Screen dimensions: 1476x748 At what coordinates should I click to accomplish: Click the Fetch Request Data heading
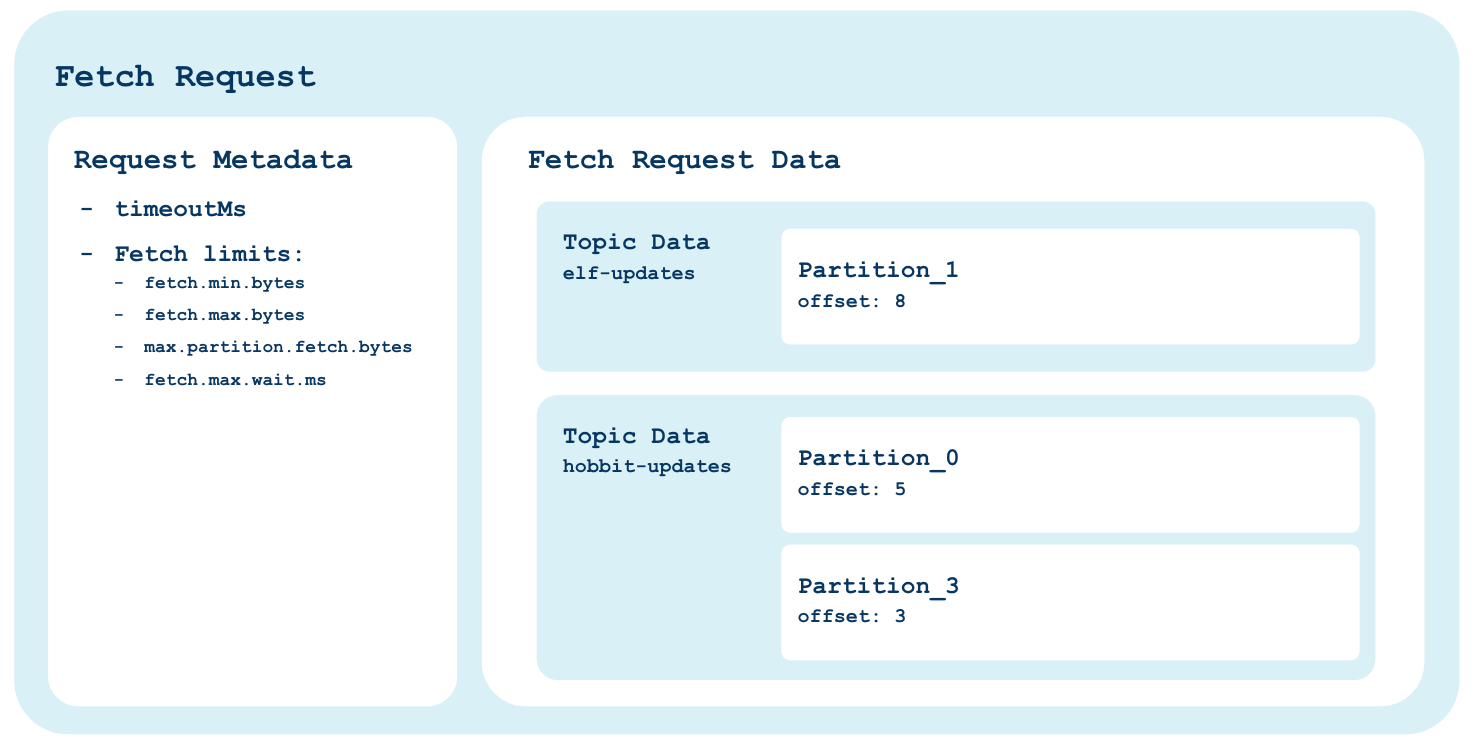[x=684, y=160]
